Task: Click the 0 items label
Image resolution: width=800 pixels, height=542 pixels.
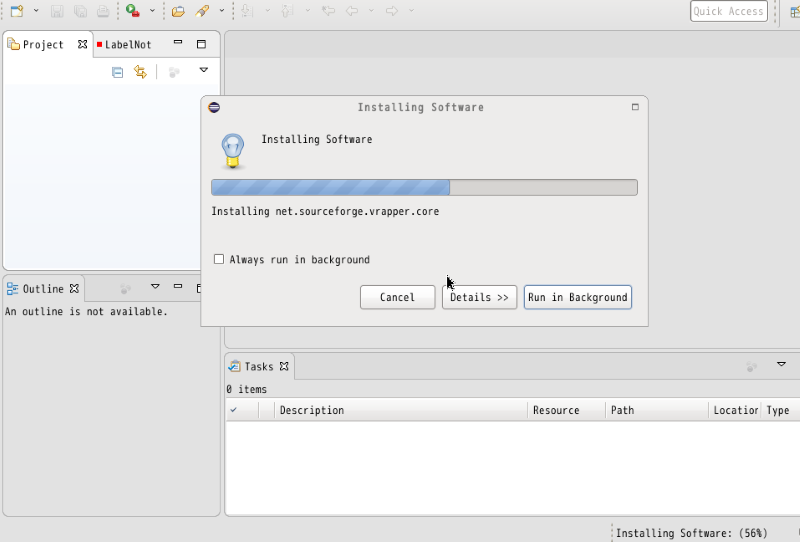Action: (246, 389)
